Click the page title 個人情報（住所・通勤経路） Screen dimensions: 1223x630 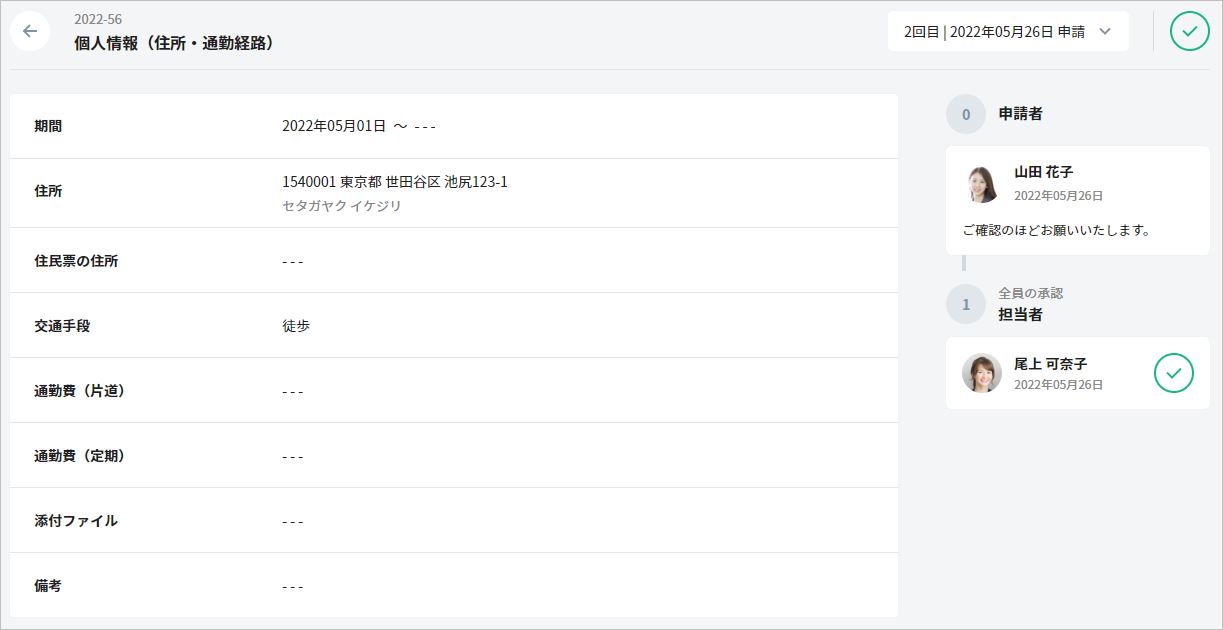pyautogui.click(x=174, y=43)
